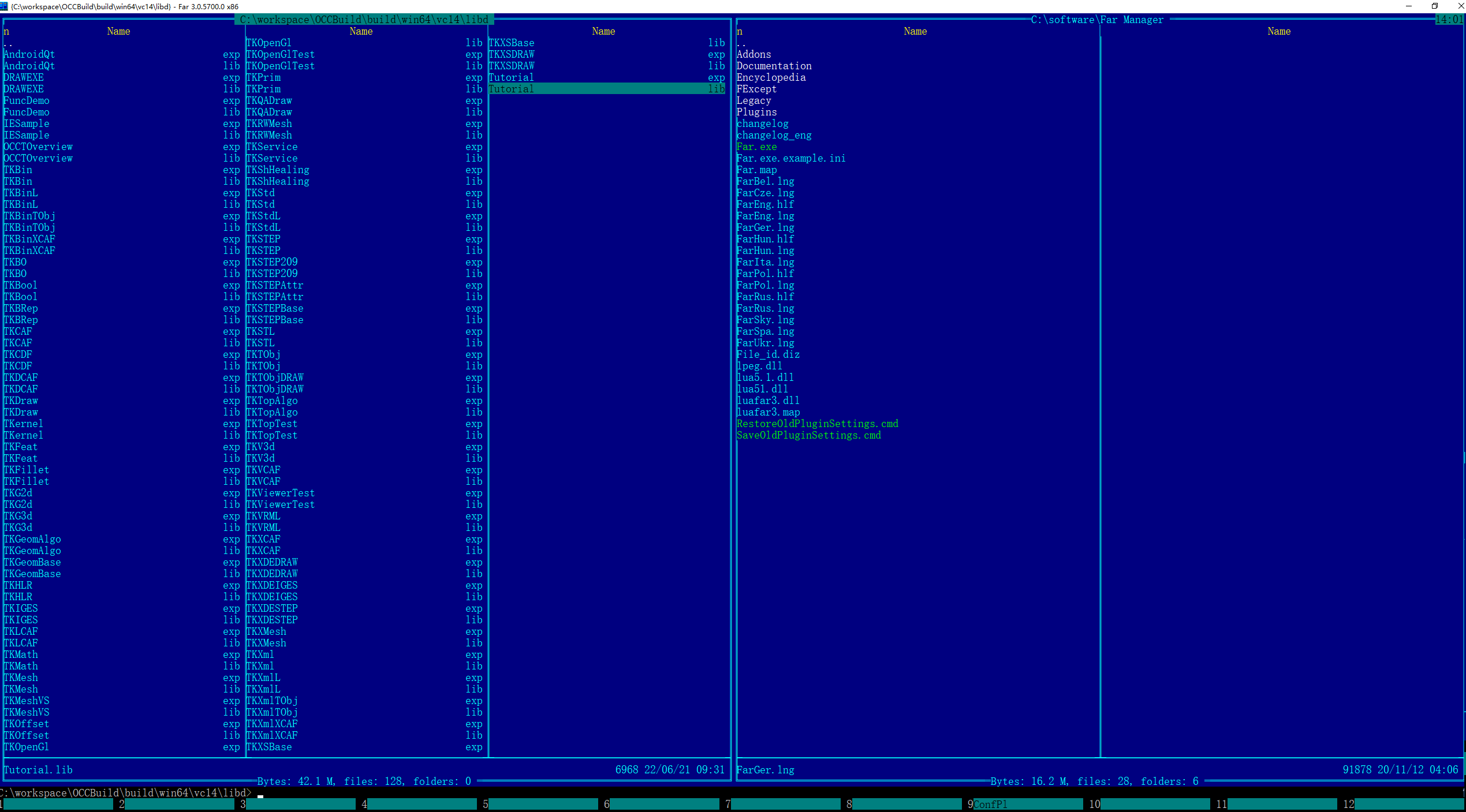The height and width of the screenshot is (812, 1466).
Task: Open the Plugins folder in right panel
Action: [756, 112]
